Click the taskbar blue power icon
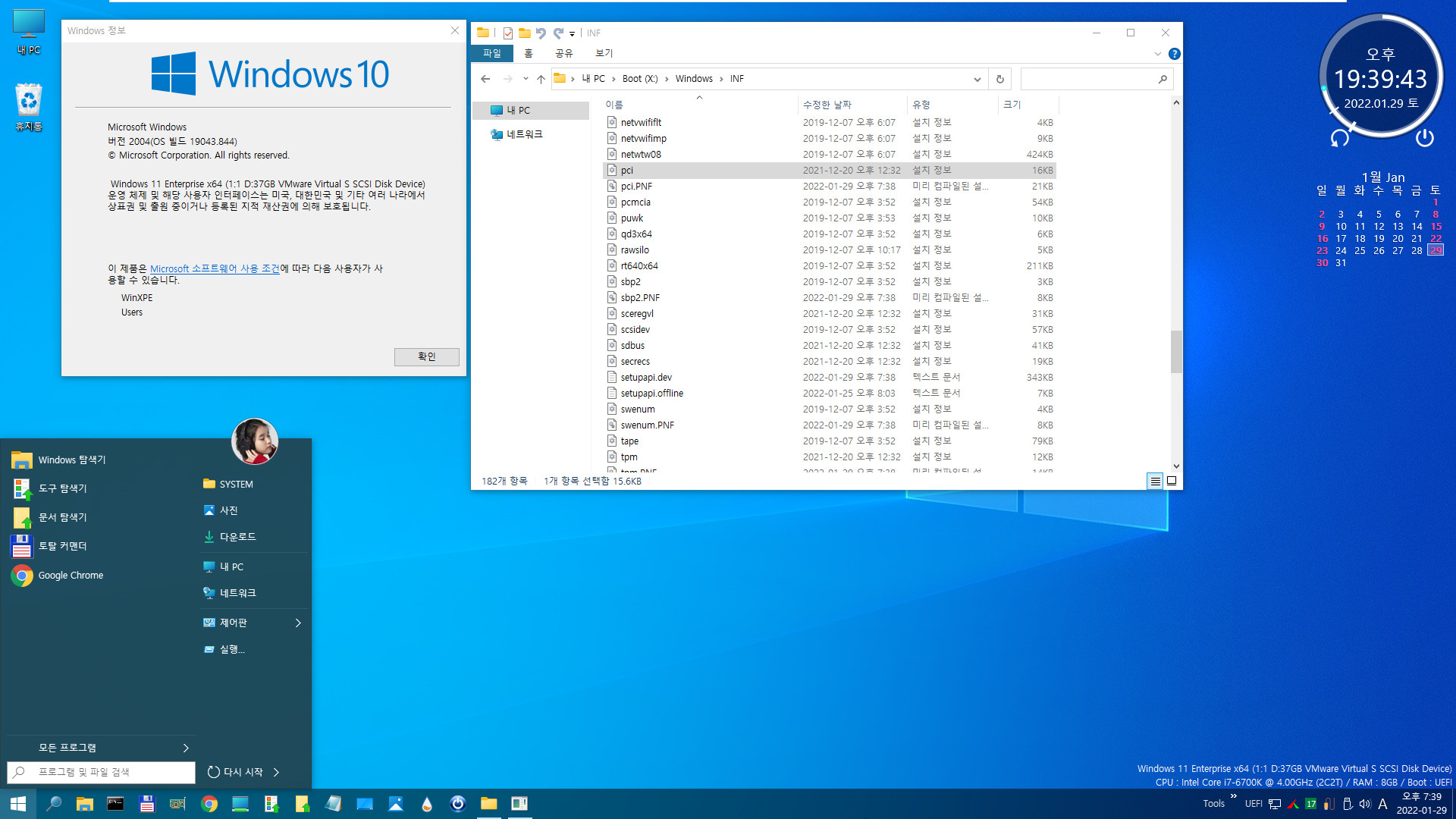The image size is (1456, 819). pos(458,804)
